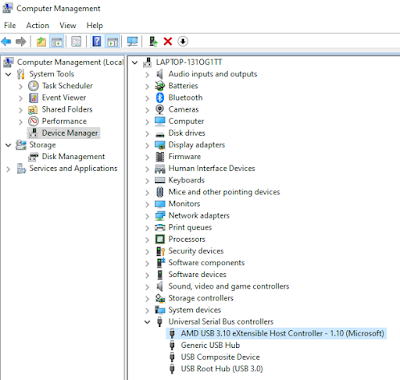Image resolution: width=400 pixels, height=380 pixels.
Task: Select Computer Management (Local) root
Action: [x=70, y=62]
